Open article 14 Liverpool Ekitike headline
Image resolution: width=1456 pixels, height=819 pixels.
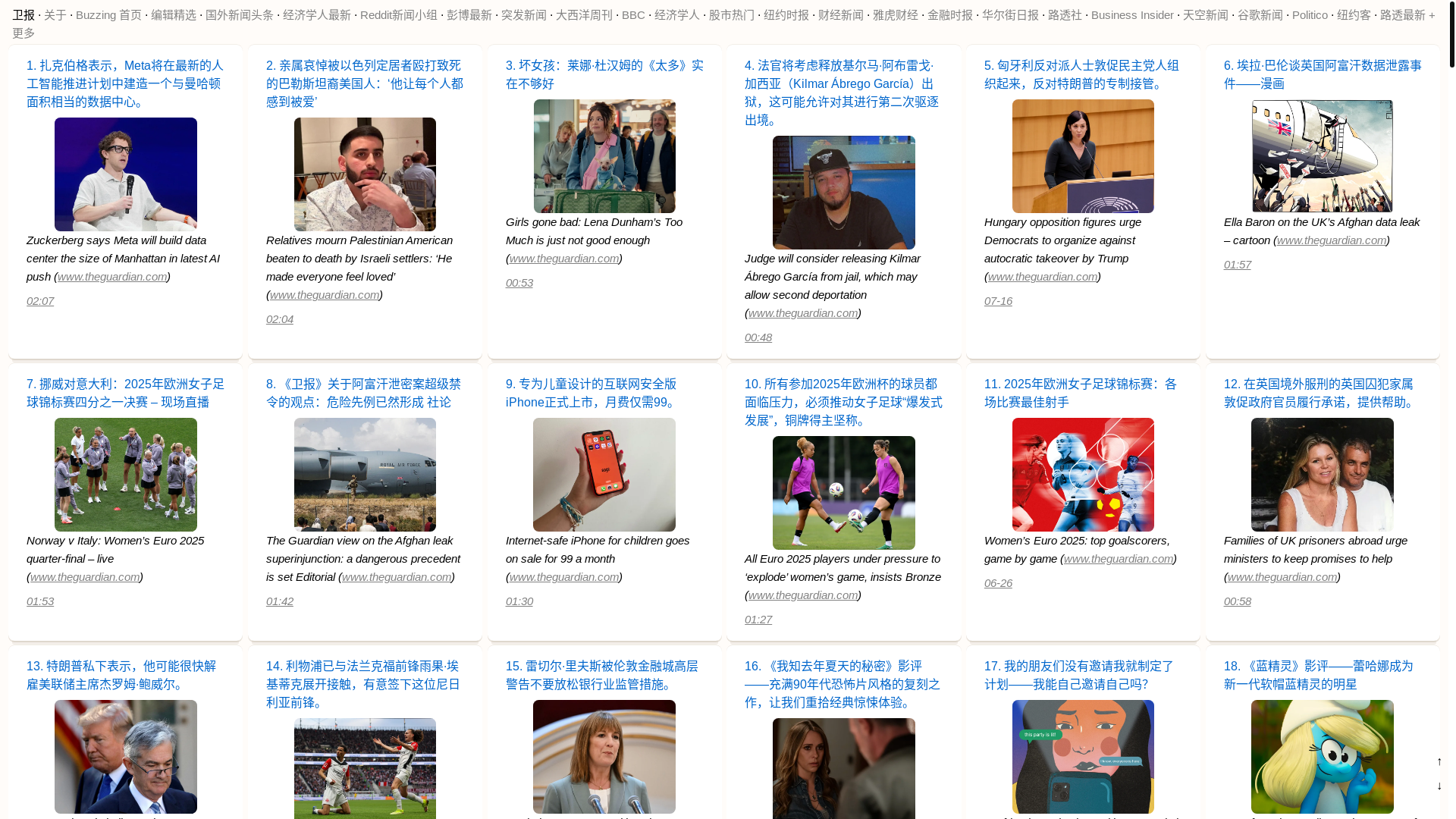(x=363, y=684)
